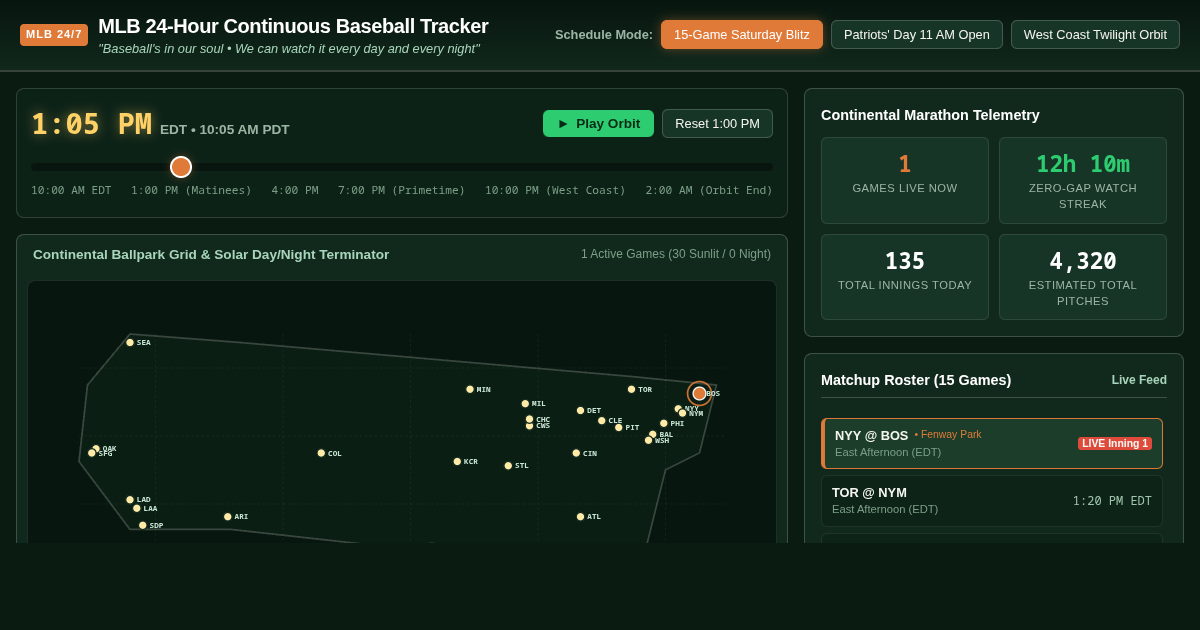Start playback with Play Orbit
The image size is (1200, 630).
point(598,124)
